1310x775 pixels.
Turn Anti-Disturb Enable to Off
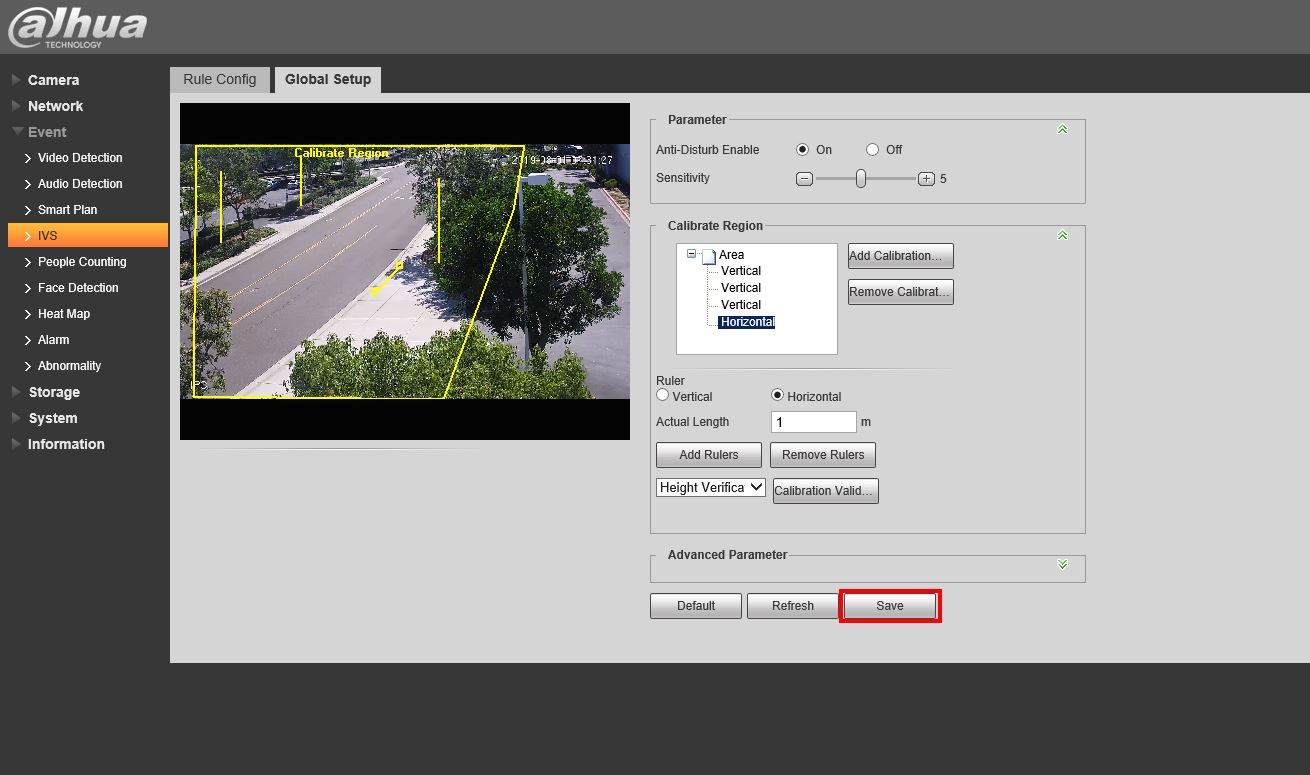click(x=872, y=150)
